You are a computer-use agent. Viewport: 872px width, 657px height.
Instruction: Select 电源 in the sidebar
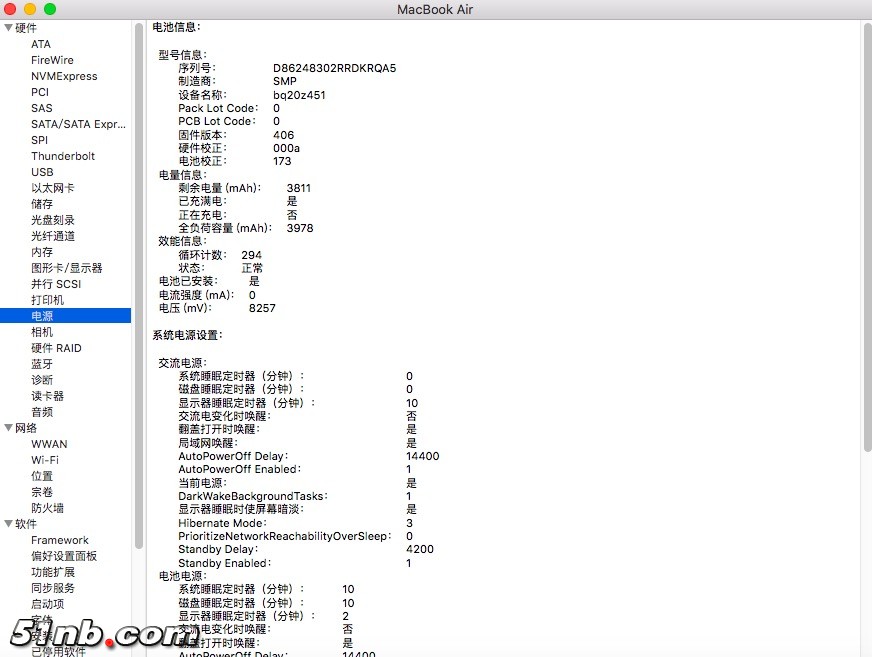click(x=42, y=316)
